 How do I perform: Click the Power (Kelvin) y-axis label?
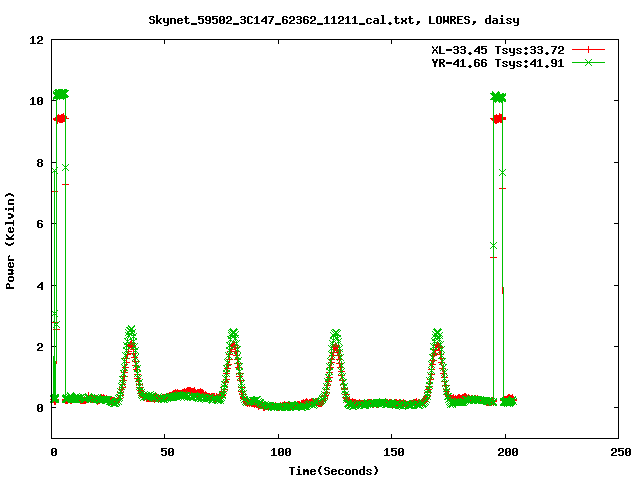pyautogui.click(x=10, y=241)
